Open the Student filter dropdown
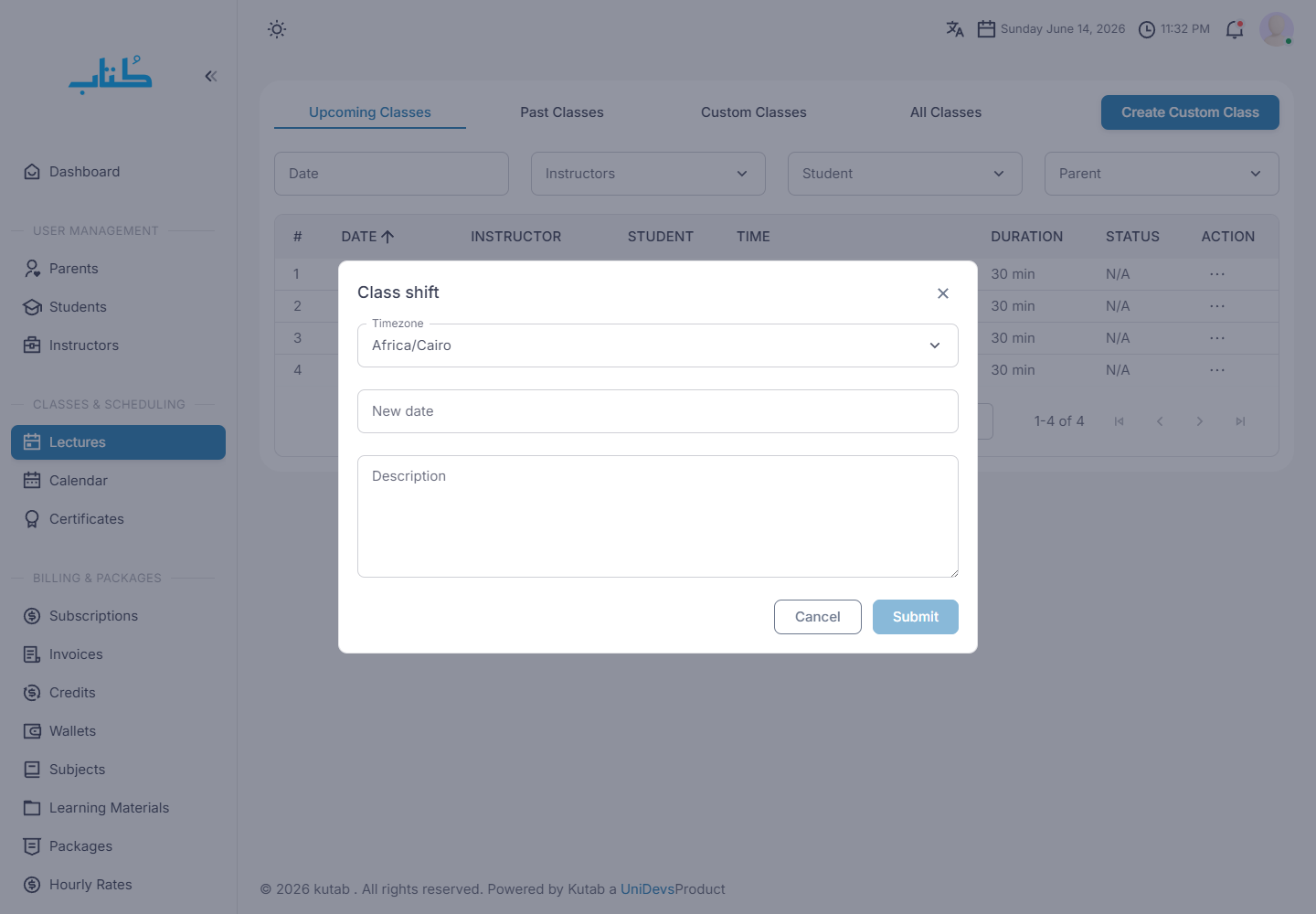The height and width of the screenshot is (914, 1316). tap(905, 174)
